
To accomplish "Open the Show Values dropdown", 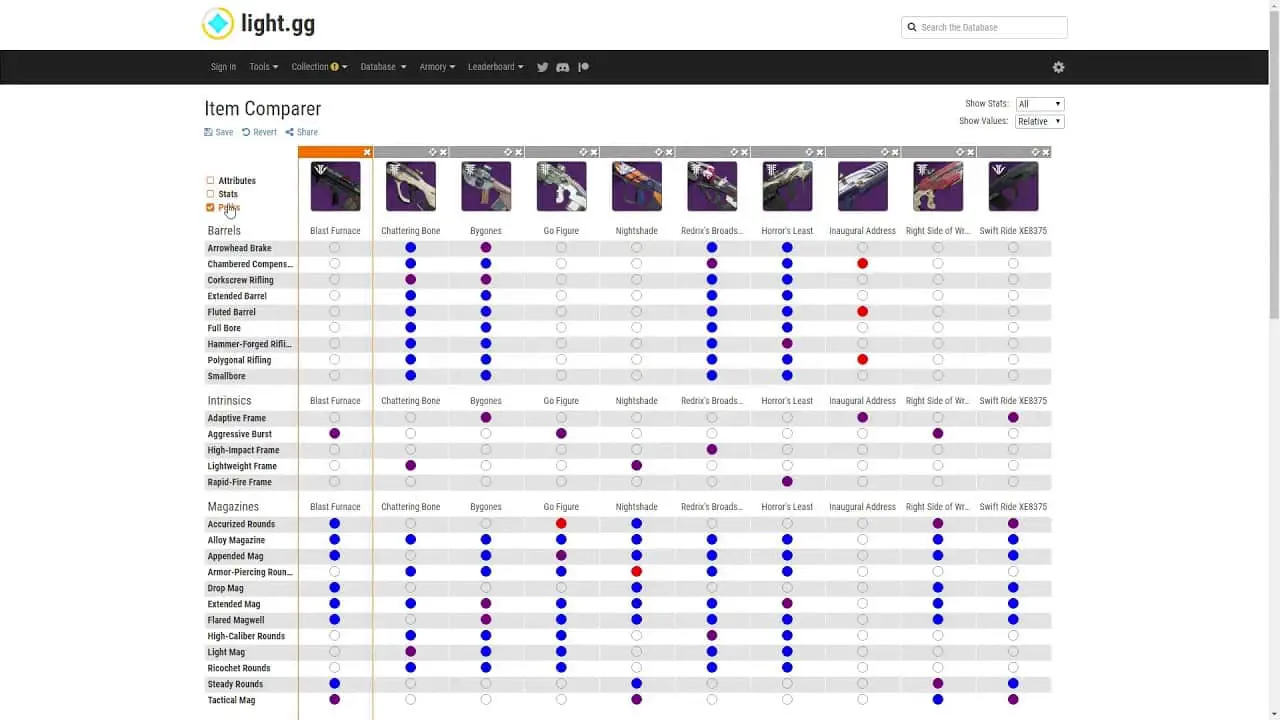I will click(x=1040, y=121).
